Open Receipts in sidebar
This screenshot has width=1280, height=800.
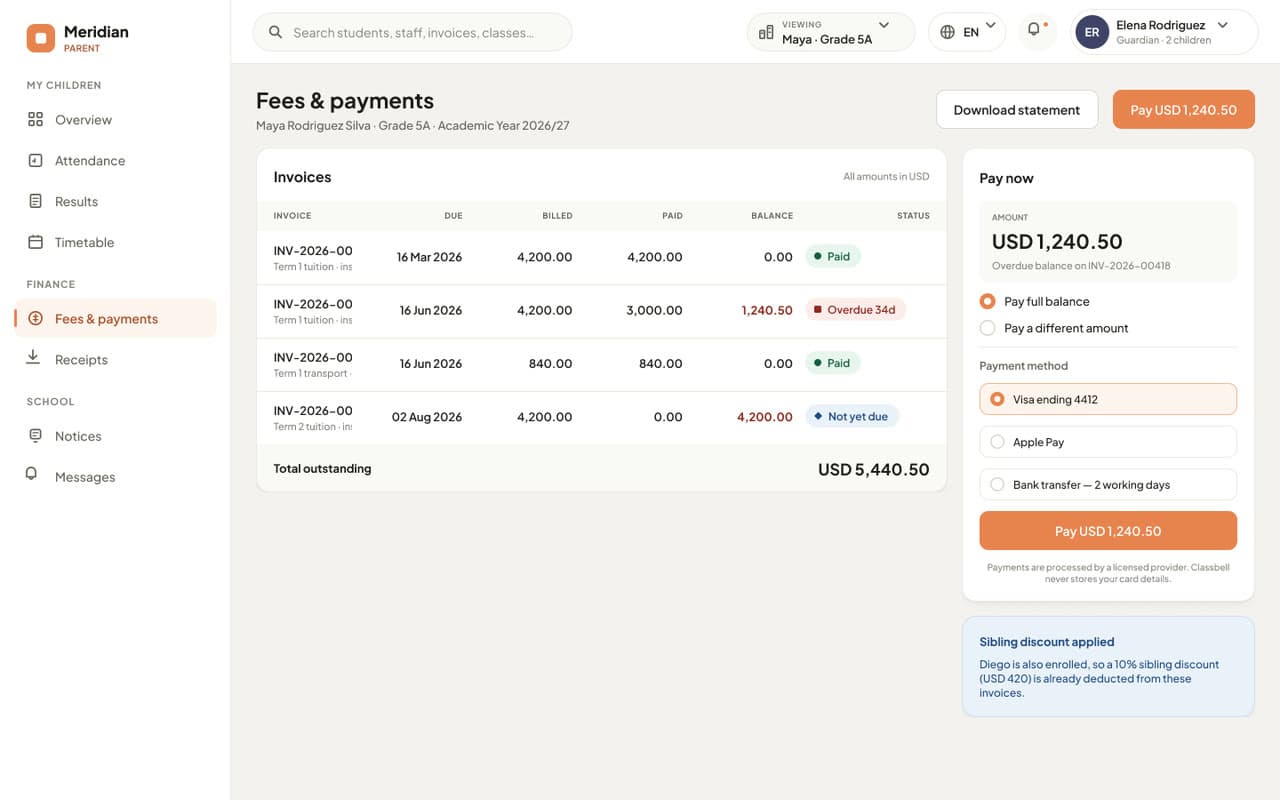point(115,359)
